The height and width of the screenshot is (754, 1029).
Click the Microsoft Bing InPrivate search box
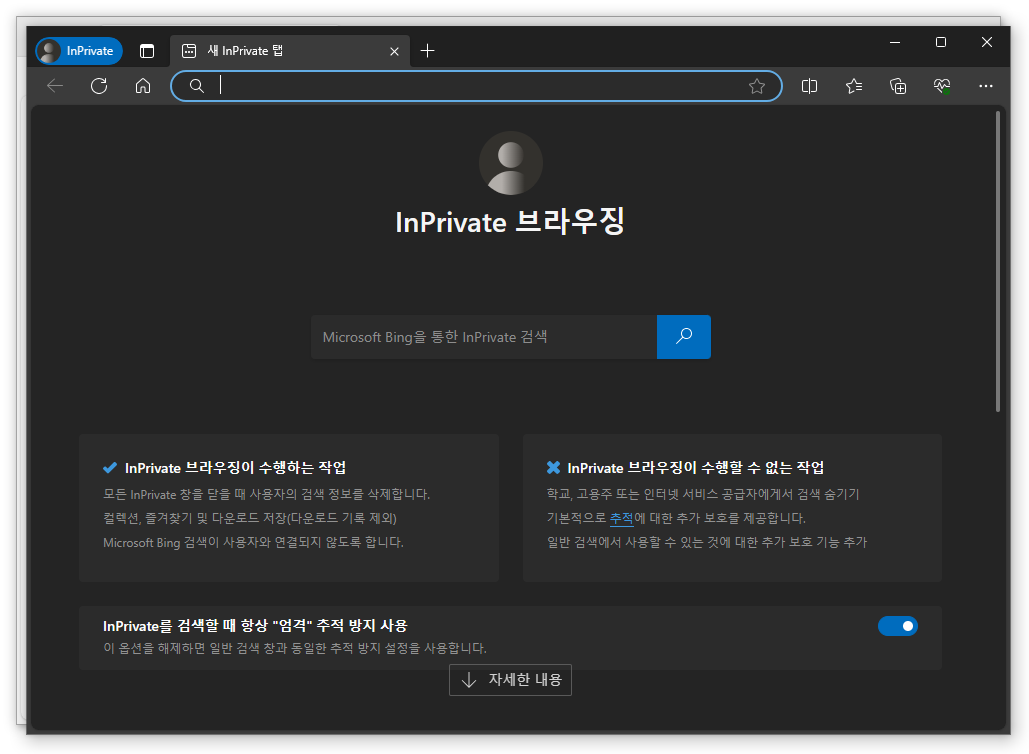484,337
